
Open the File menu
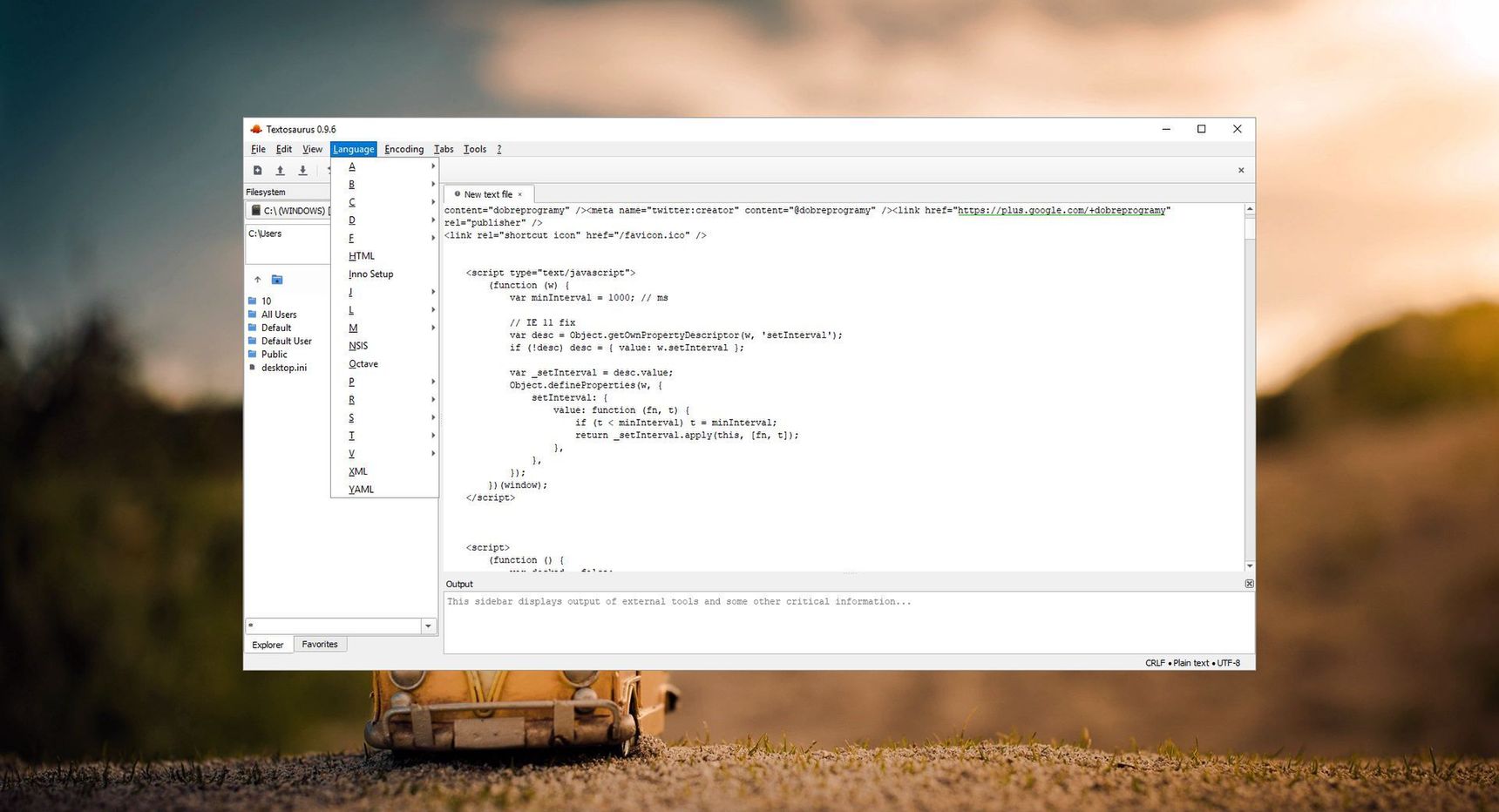pyautogui.click(x=259, y=149)
